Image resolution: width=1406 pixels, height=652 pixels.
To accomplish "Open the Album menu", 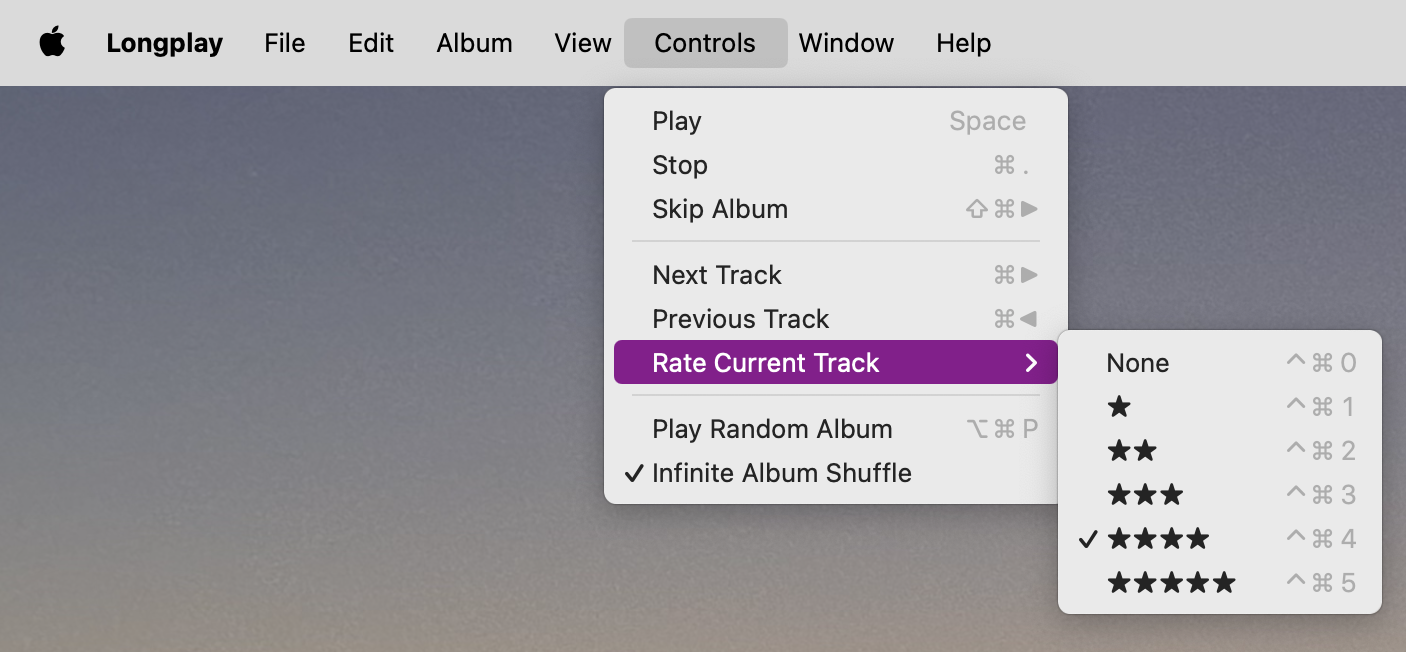I will [x=474, y=43].
